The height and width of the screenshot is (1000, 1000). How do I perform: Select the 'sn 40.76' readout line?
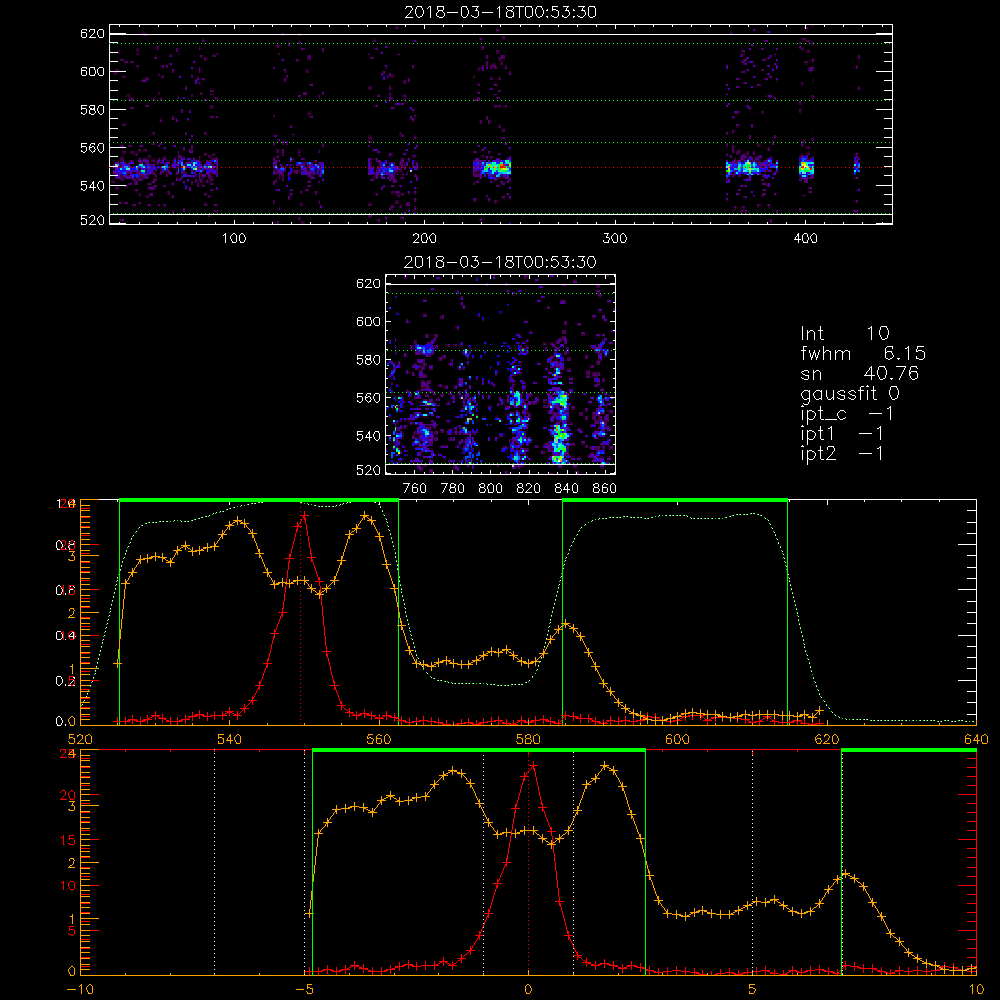(x=859, y=373)
